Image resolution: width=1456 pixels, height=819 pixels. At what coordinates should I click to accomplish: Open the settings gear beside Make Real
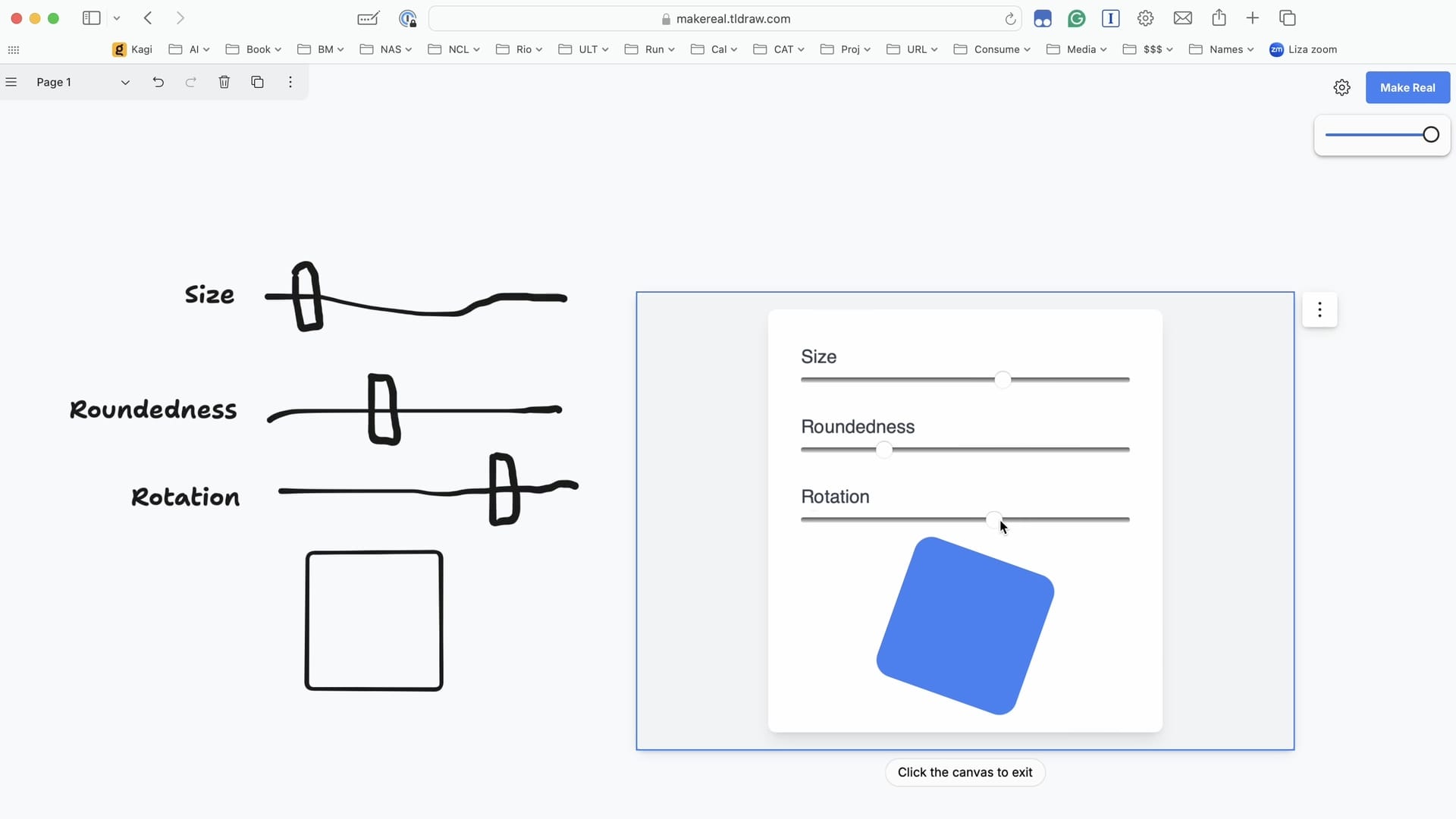click(x=1341, y=88)
